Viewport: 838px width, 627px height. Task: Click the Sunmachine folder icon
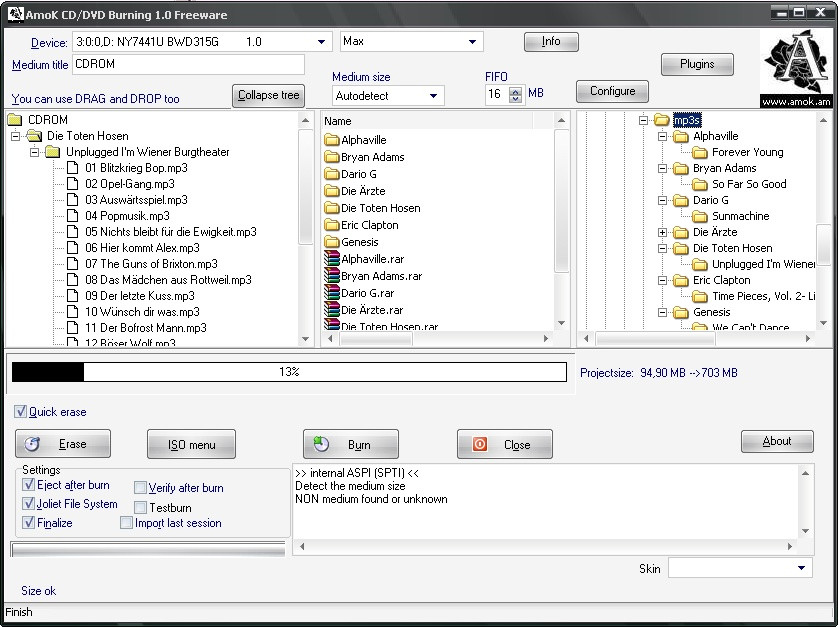[700, 216]
